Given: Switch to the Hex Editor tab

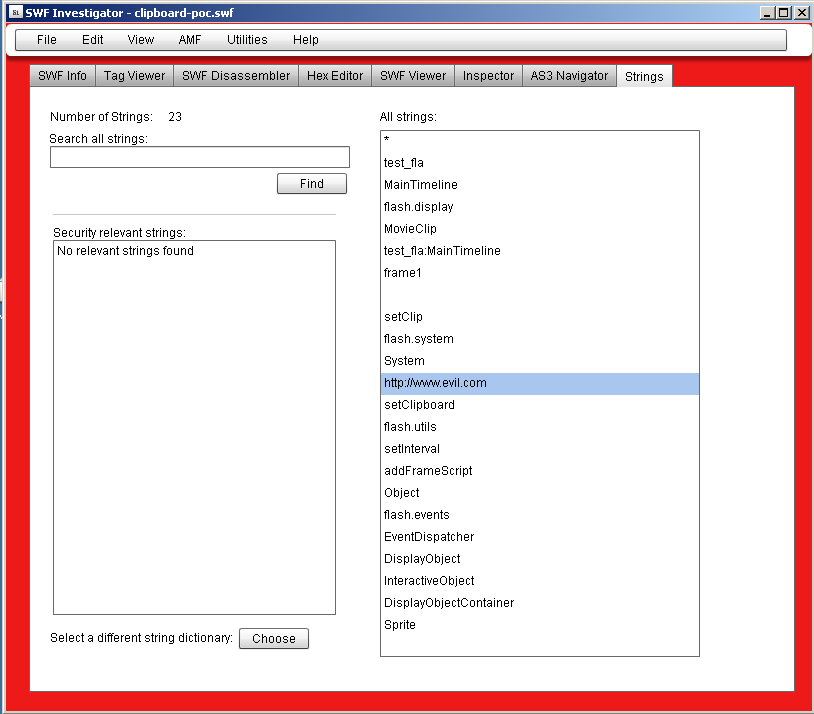Looking at the screenshot, I should pos(335,76).
